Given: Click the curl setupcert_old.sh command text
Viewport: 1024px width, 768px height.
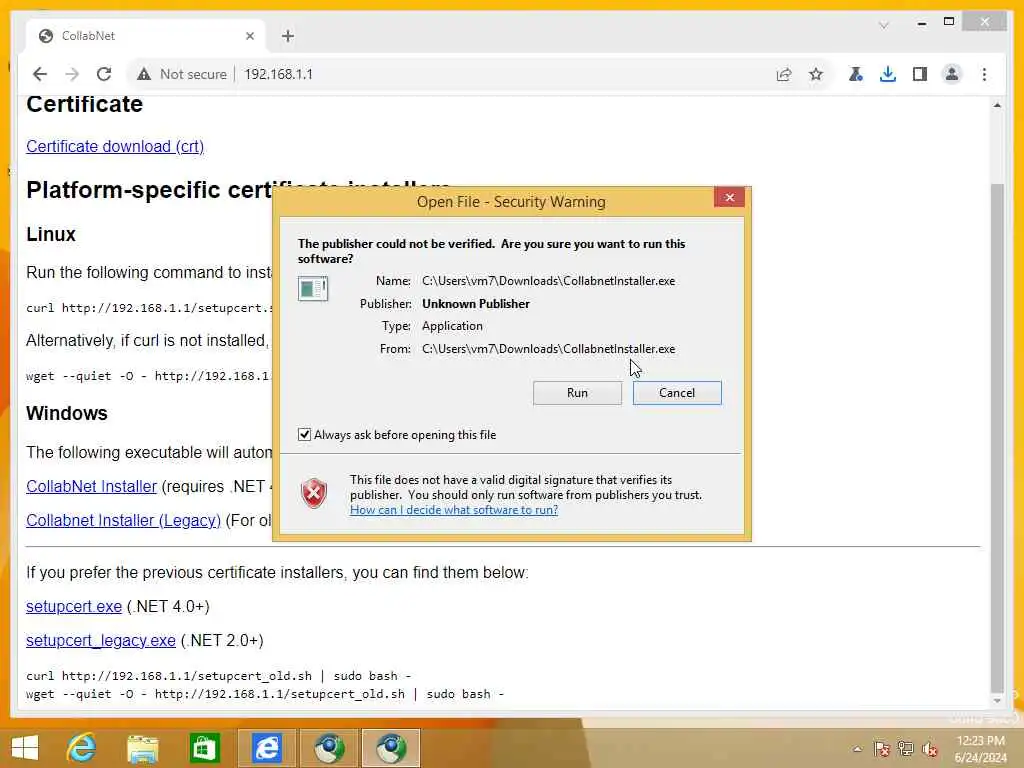Looking at the screenshot, I should [x=219, y=676].
